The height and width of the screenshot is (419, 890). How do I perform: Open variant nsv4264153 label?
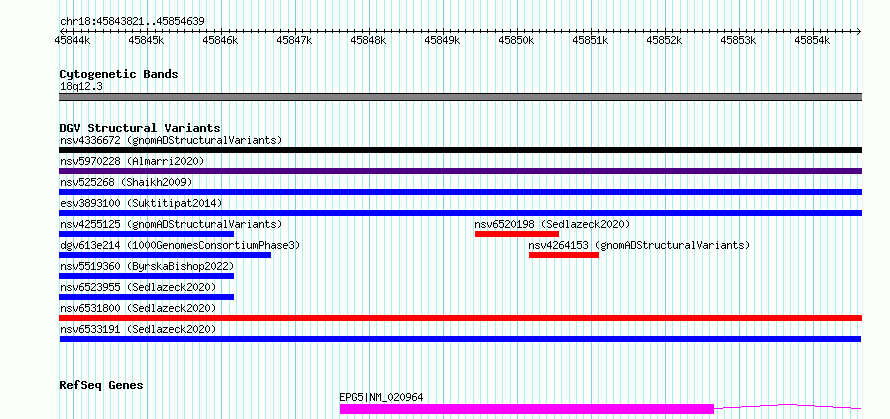[640, 245]
